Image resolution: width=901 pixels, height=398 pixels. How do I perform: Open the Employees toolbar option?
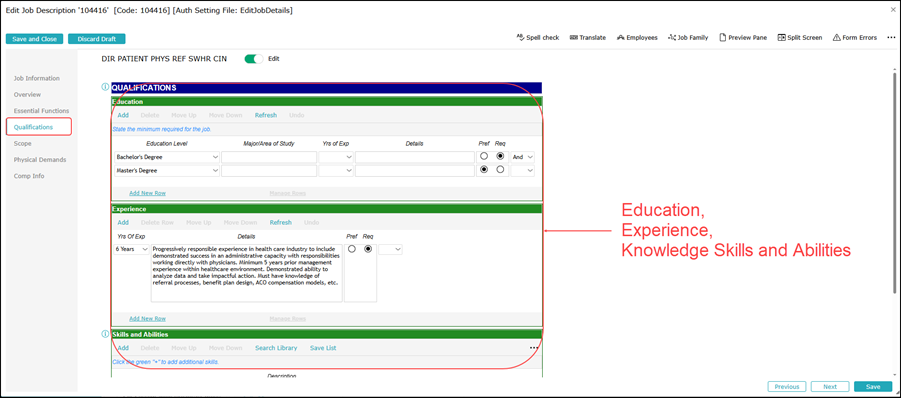(637, 37)
